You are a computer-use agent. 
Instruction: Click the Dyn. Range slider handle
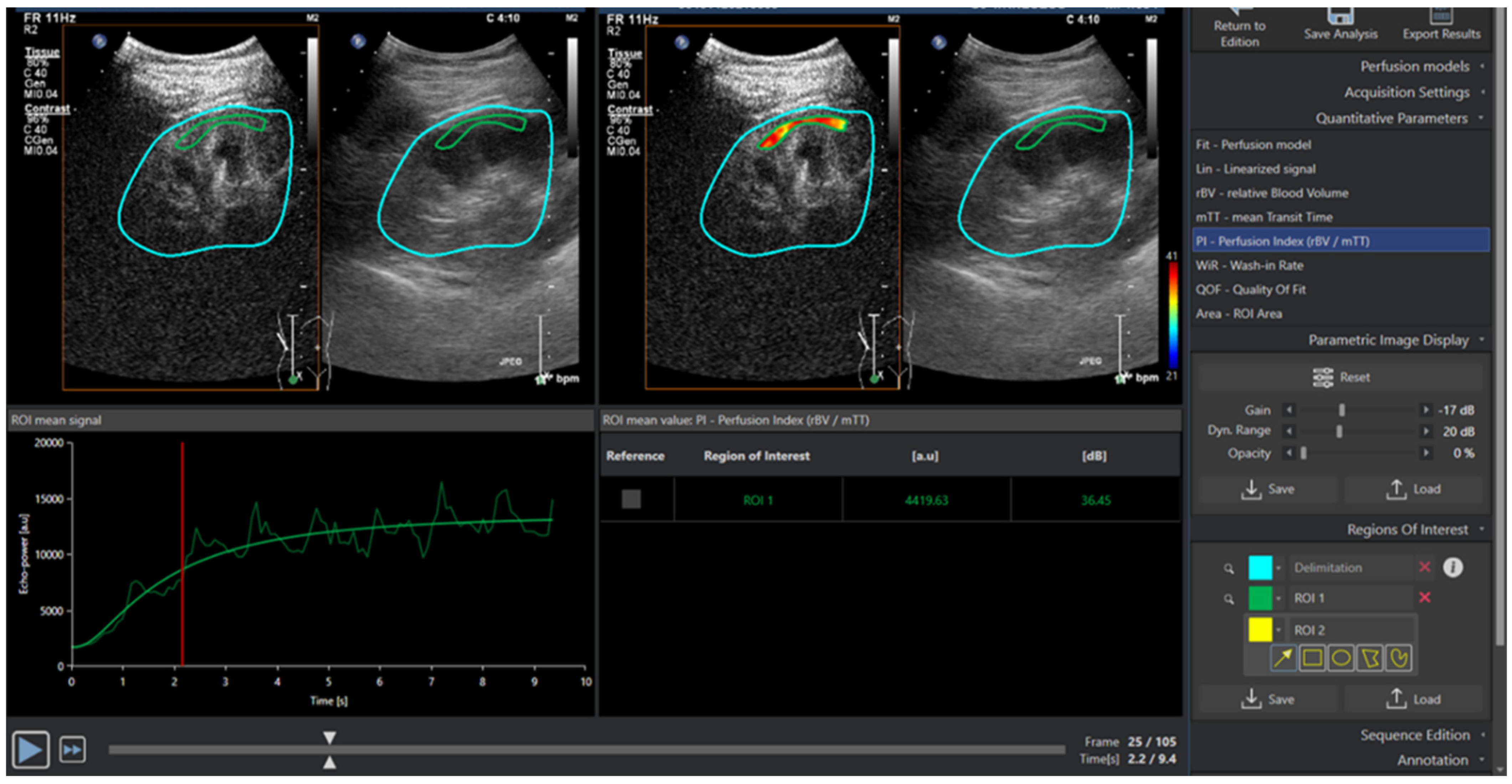coord(1339,431)
